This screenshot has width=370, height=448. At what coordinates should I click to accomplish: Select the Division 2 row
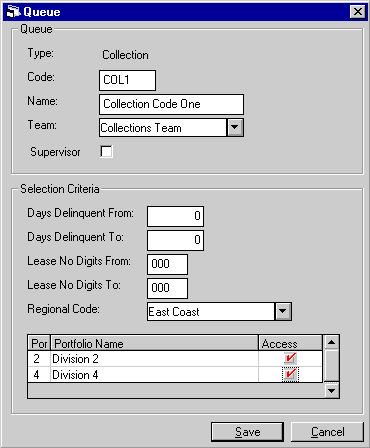click(175, 359)
